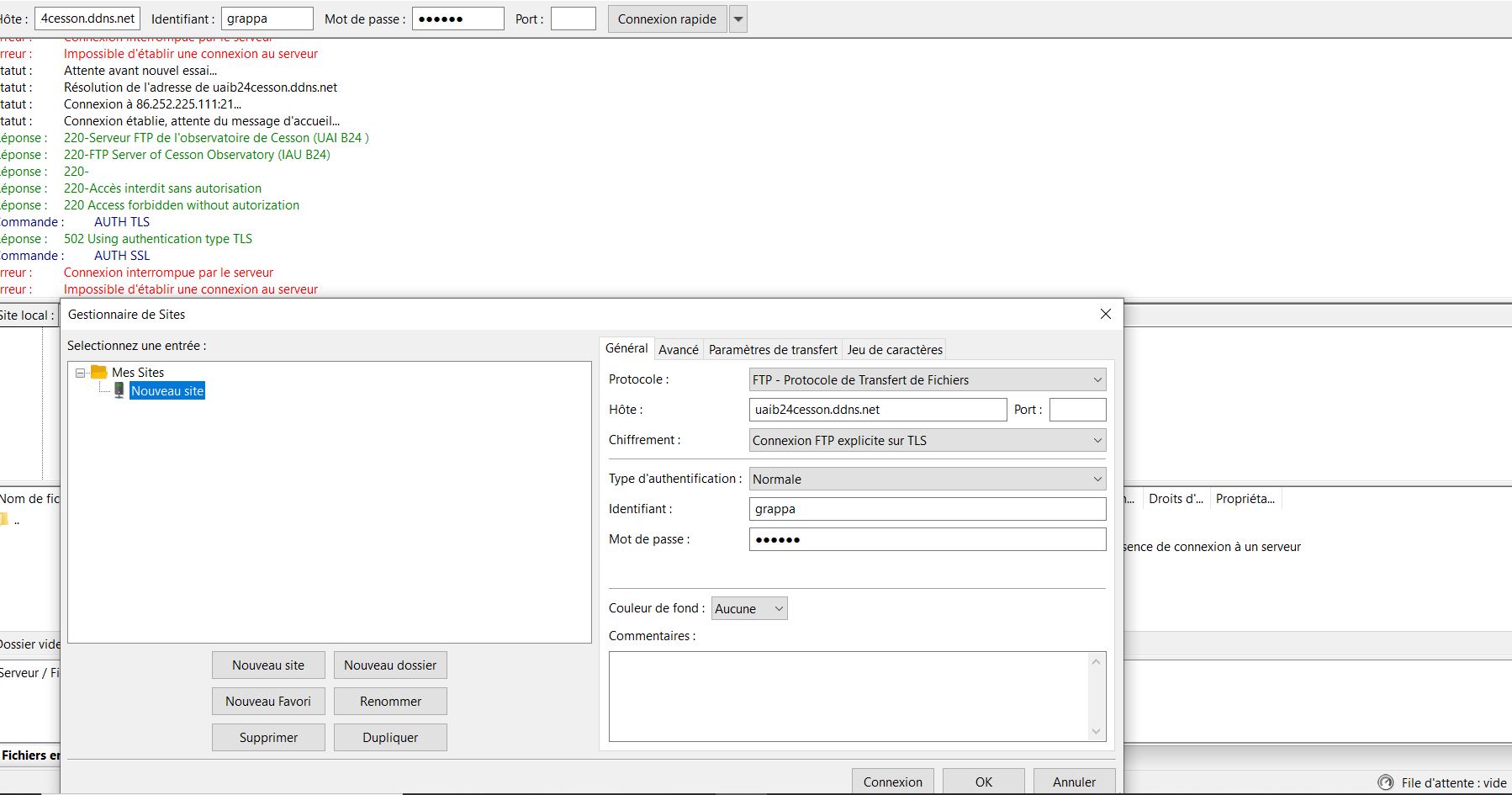Screen dimensions: 1512x795
Task: Click the Commentaires scrollbar down arrow
Action: [1096, 732]
